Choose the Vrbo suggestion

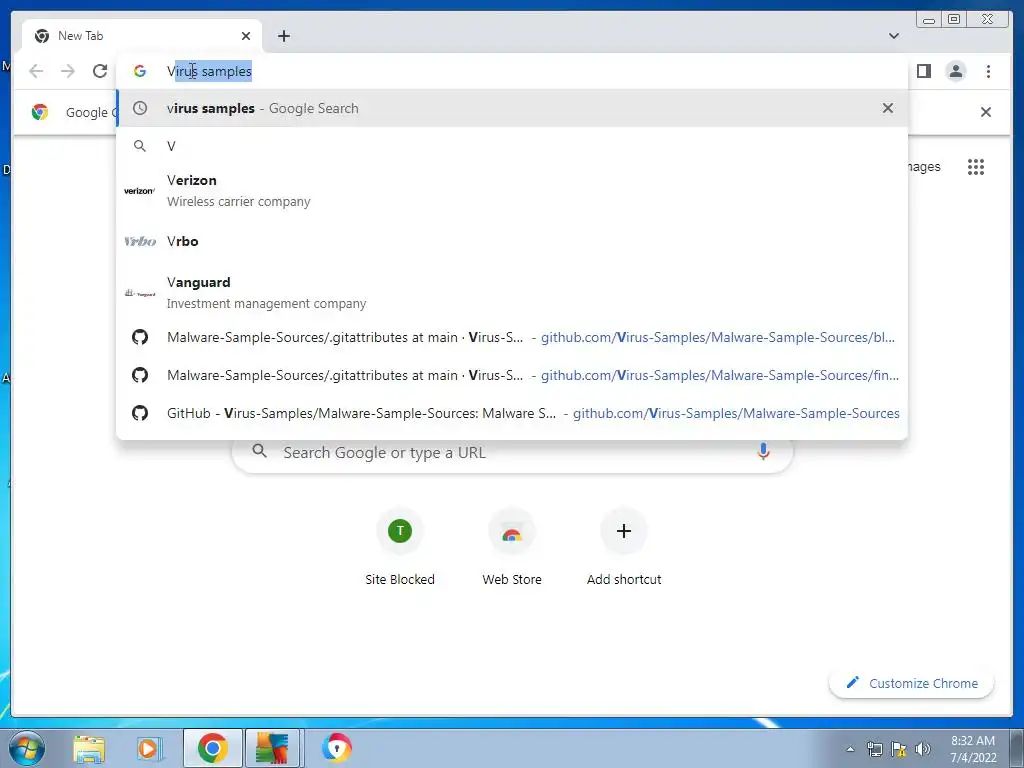coord(512,242)
